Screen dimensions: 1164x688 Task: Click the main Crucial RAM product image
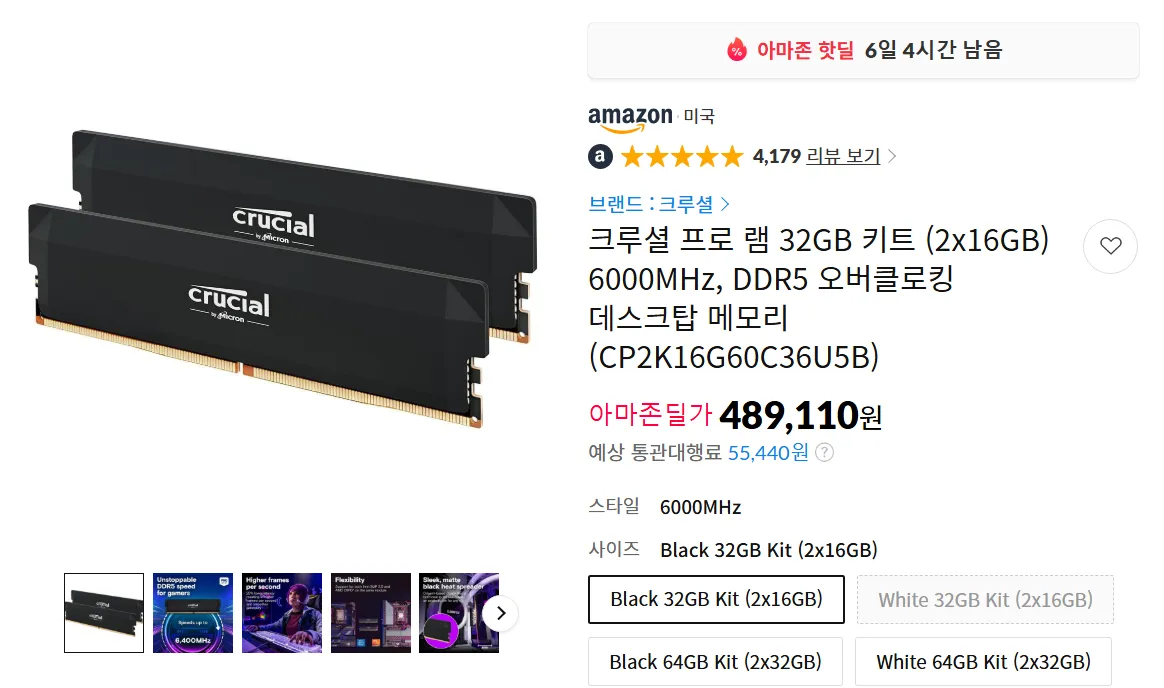(282, 278)
